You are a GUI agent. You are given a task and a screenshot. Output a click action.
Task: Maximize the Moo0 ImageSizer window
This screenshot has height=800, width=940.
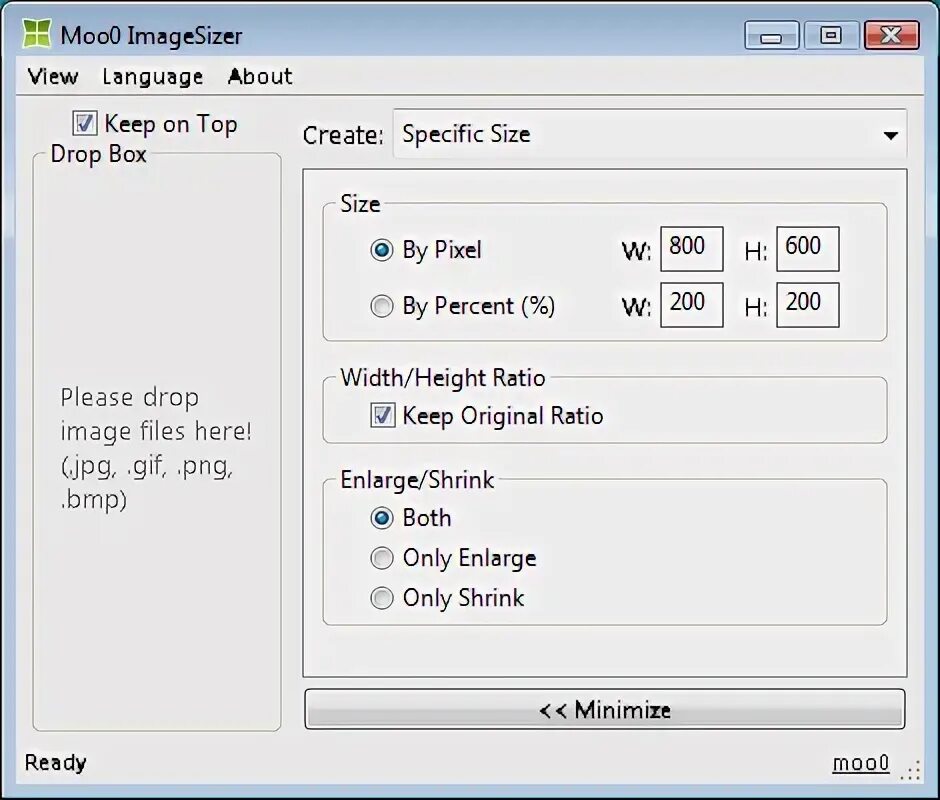831,35
